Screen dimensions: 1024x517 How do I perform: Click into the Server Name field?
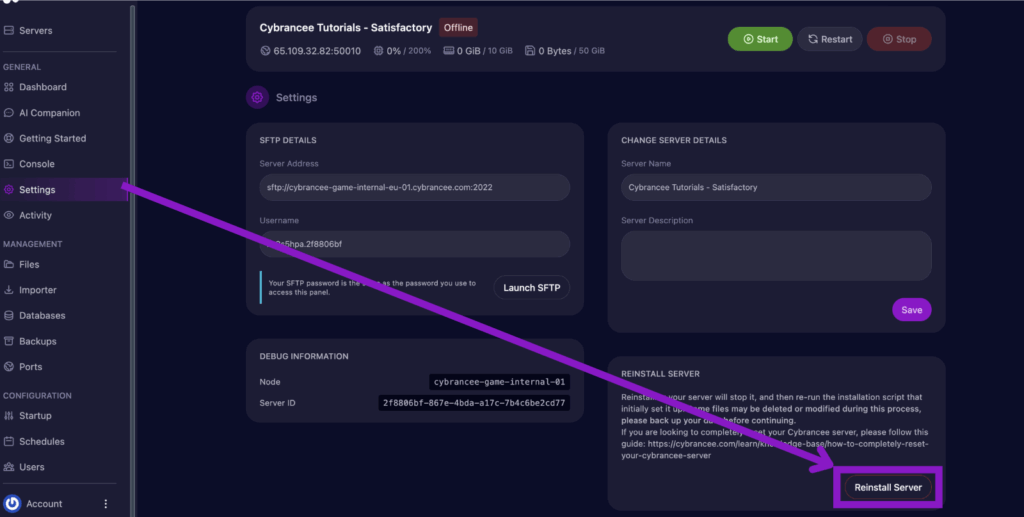click(776, 187)
